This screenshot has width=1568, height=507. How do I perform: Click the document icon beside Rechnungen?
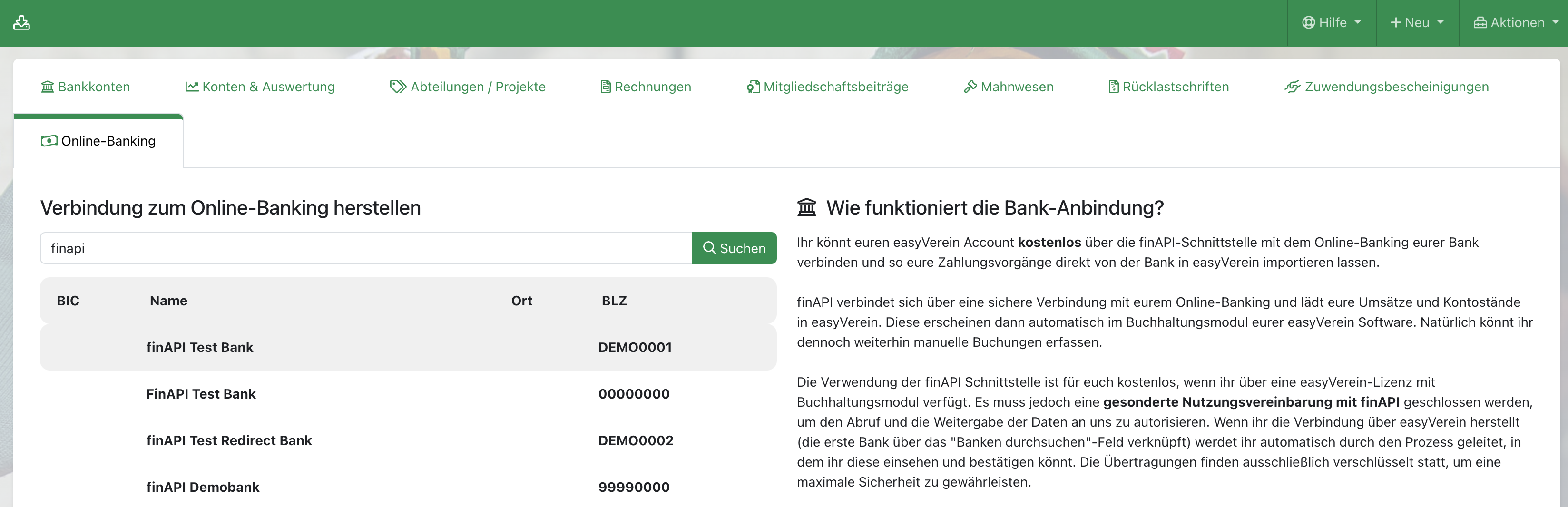coord(606,87)
